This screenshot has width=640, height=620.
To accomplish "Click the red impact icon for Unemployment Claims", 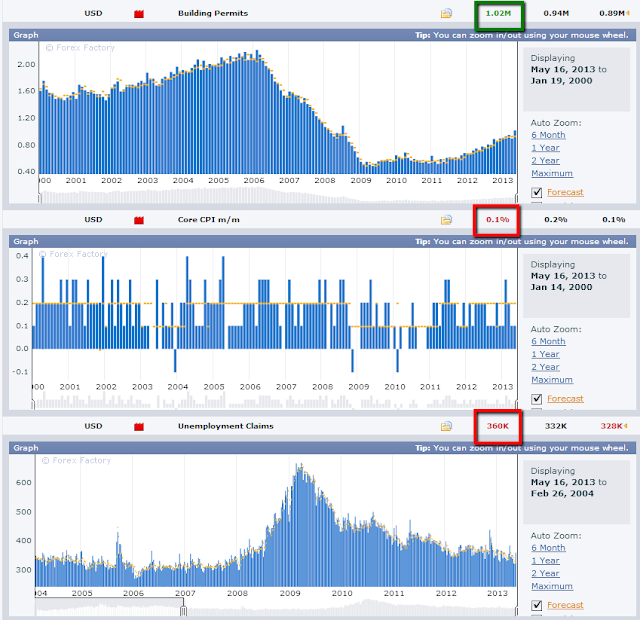I will pyautogui.click(x=139, y=427).
